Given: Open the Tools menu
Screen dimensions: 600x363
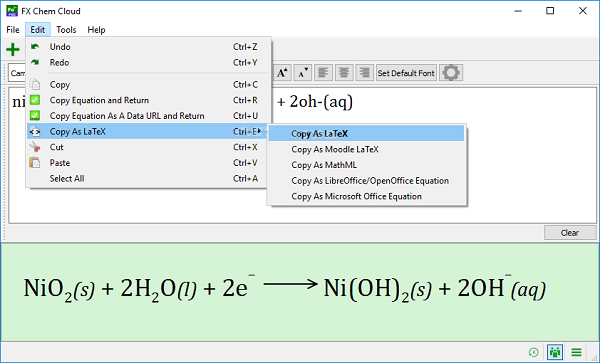Looking at the screenshot, I should pyautogui.click(x=66, y=29).
